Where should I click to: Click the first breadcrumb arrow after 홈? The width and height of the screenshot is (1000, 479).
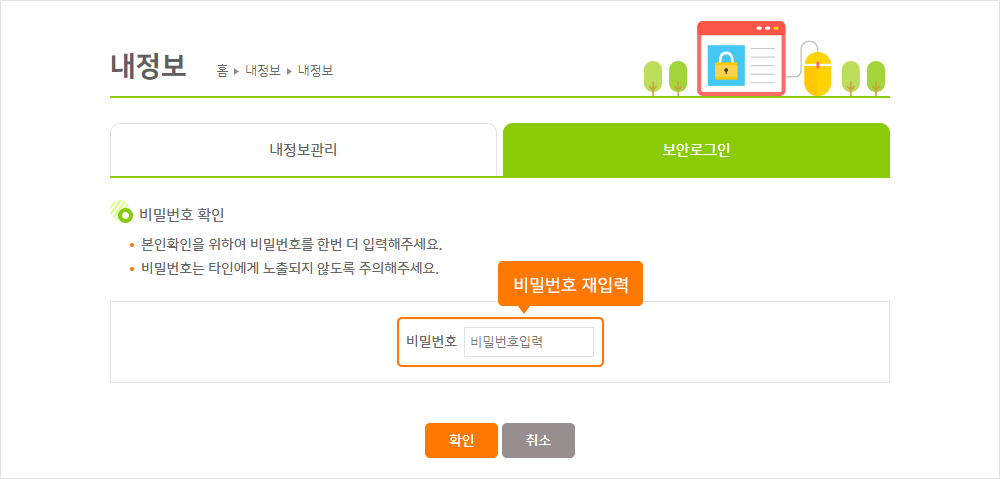pos(237,71)
